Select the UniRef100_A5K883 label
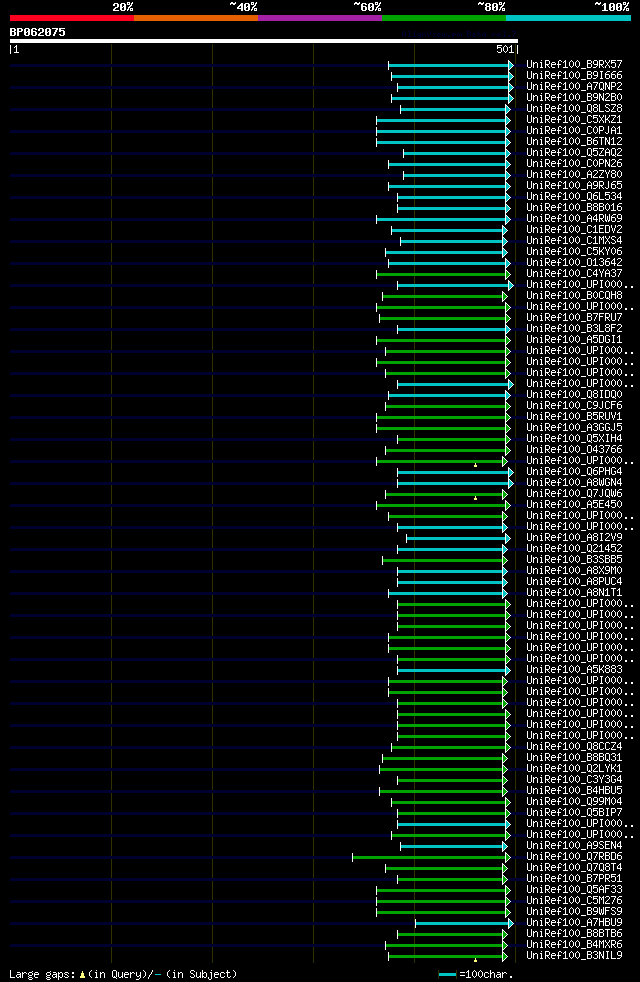Viewport: 640px width, 982px height. [x=574, y=669]
